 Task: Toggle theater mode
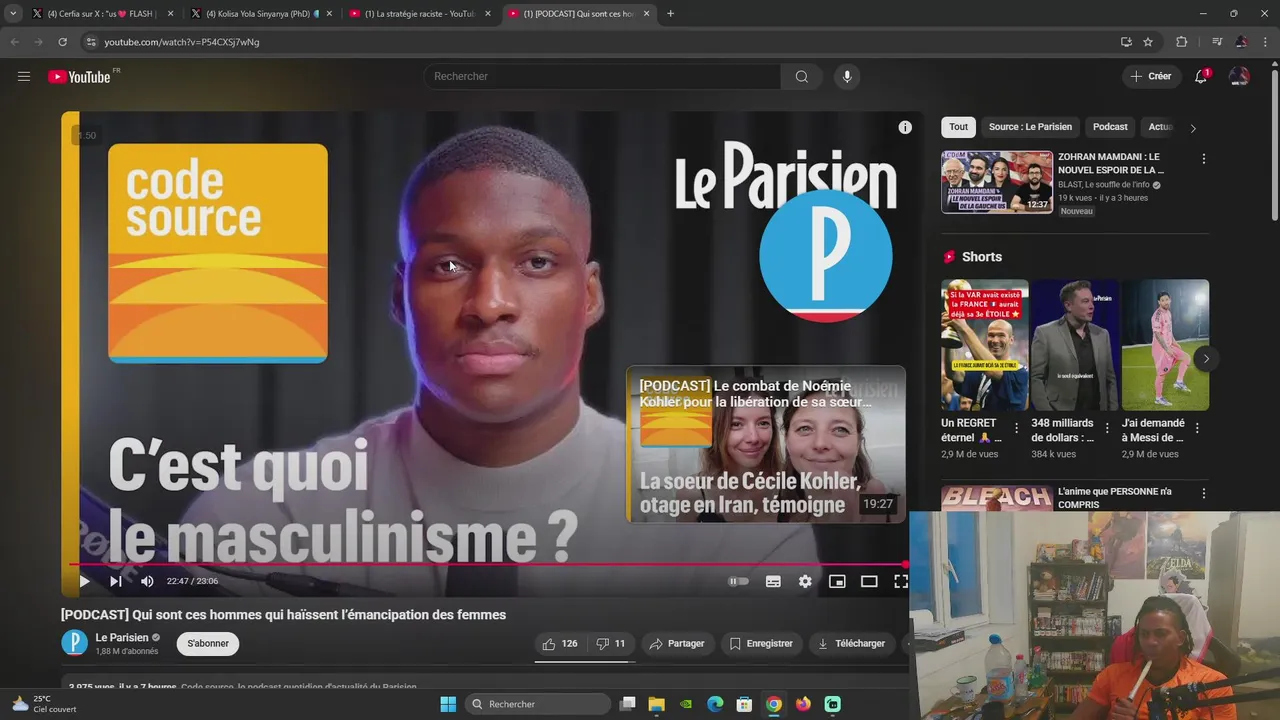tap(869, 581)
